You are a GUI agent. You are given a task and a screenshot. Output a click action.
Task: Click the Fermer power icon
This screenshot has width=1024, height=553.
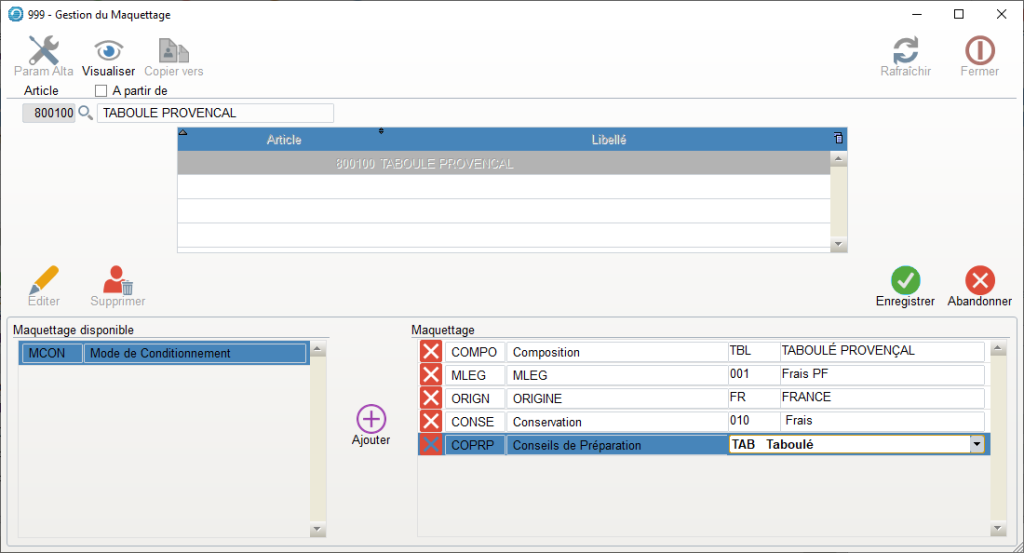[979, 51]
